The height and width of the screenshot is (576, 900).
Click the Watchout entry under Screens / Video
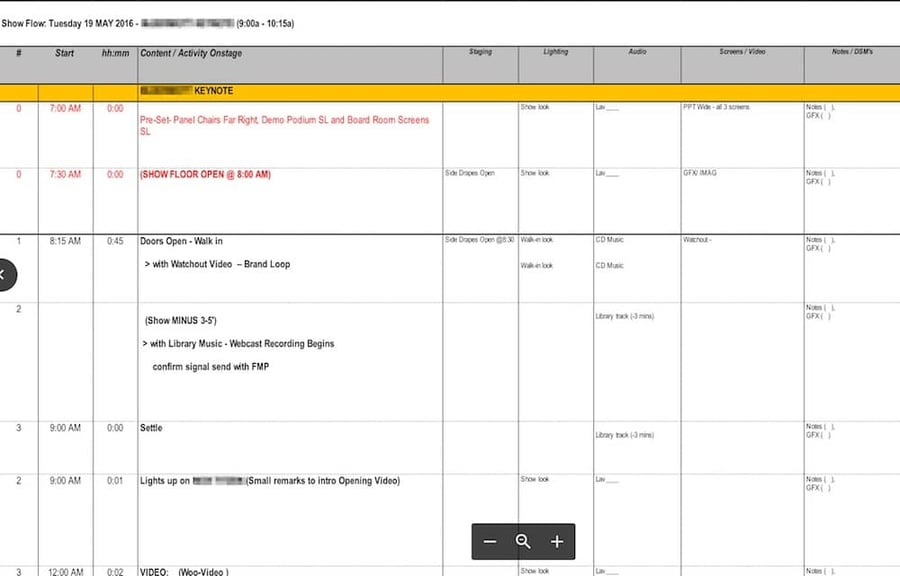point(698,239)
